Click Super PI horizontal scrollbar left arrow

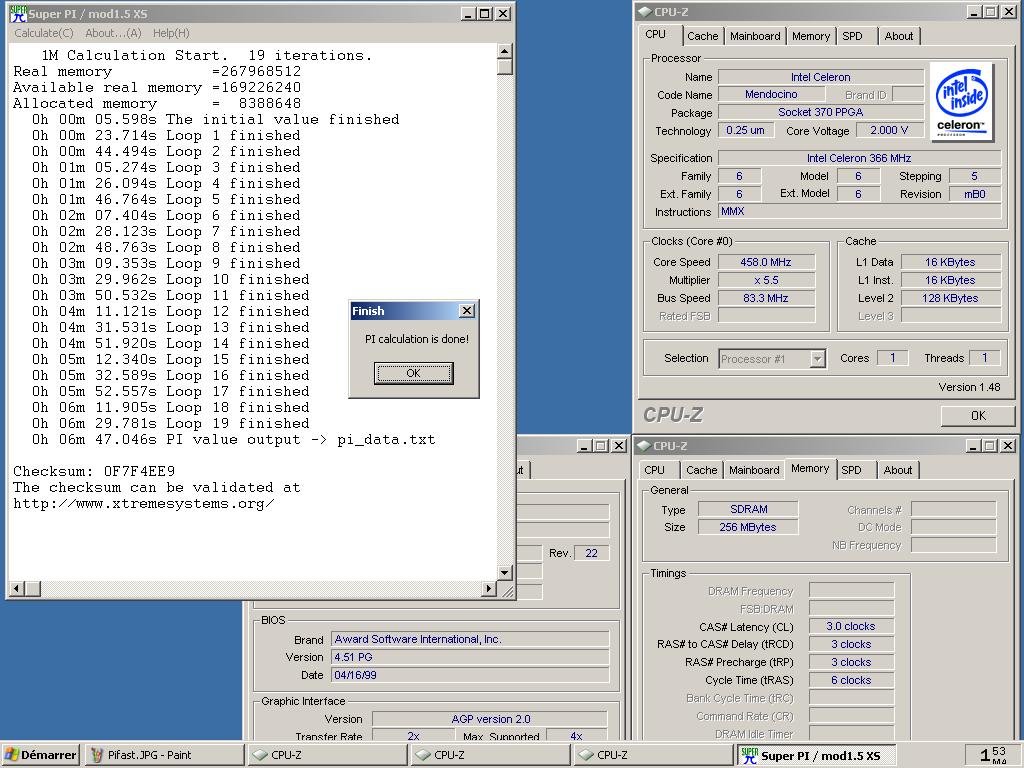point(18,588)
